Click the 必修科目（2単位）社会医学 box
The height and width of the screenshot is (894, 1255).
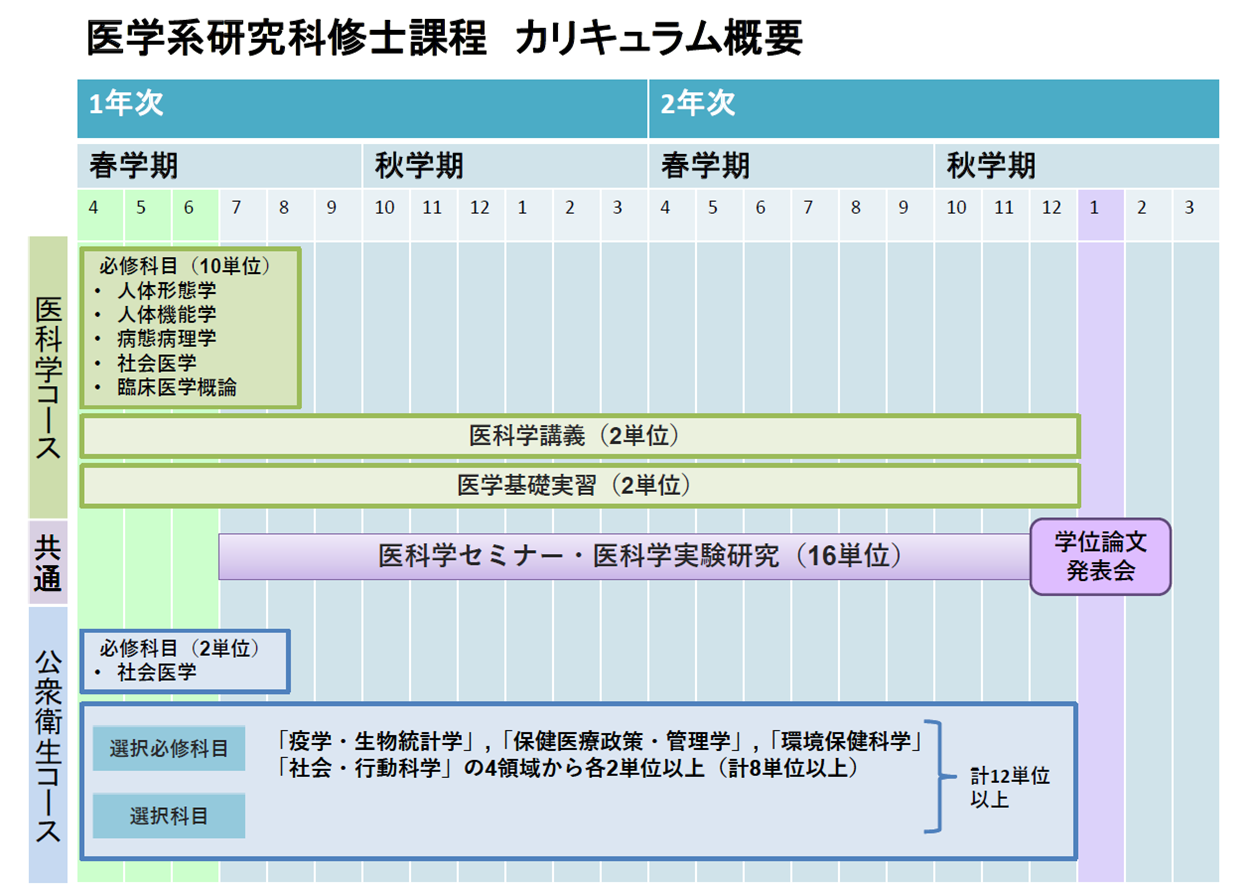pyautogui.click(x=185, y=660)
